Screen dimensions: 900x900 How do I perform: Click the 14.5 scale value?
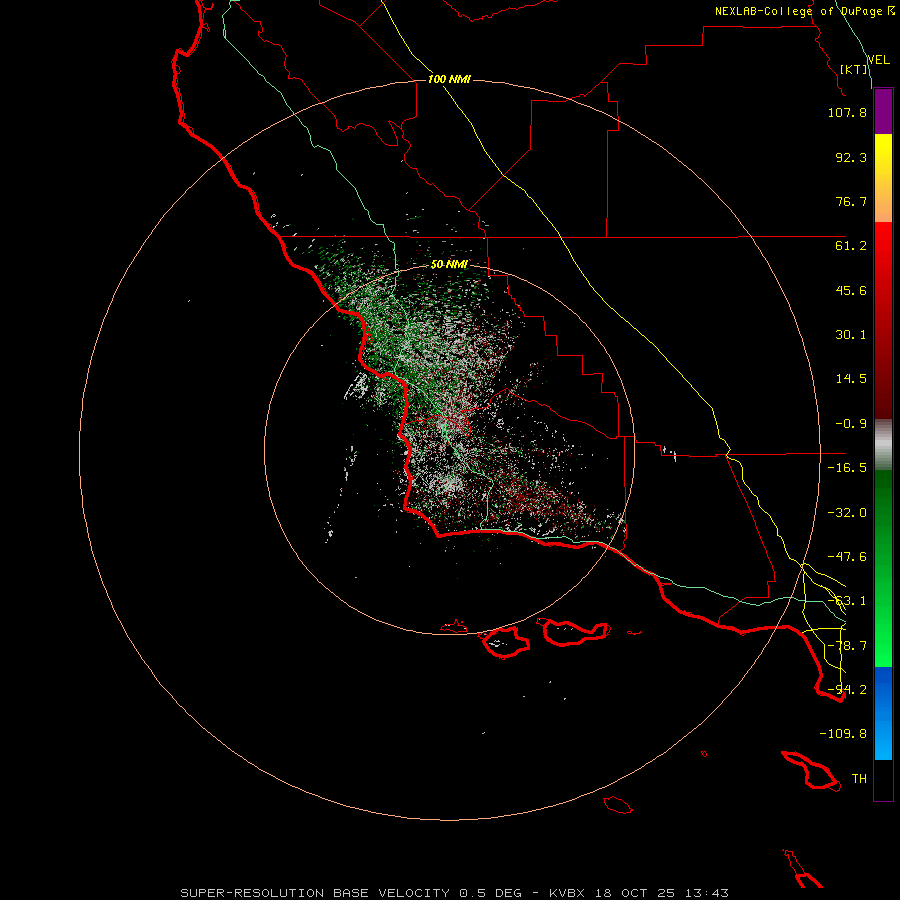click(x=851, y=379)
